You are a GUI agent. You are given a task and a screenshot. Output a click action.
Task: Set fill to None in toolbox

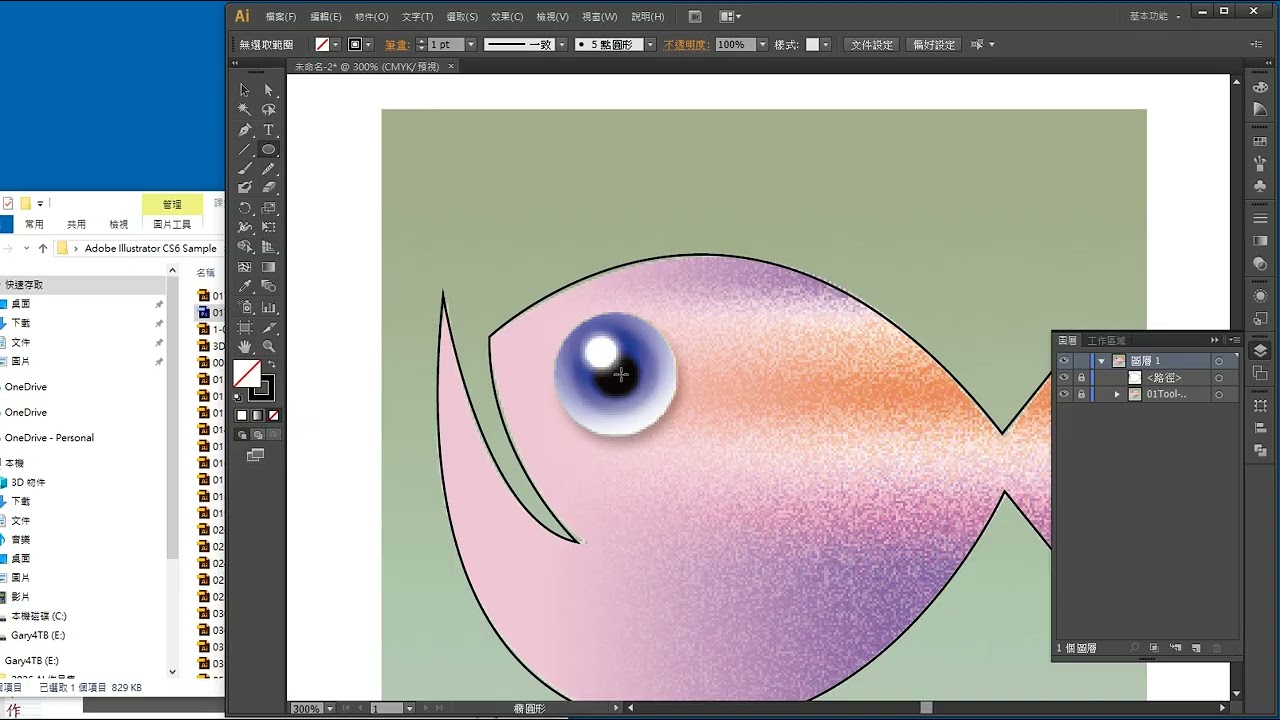pos(274,415)
